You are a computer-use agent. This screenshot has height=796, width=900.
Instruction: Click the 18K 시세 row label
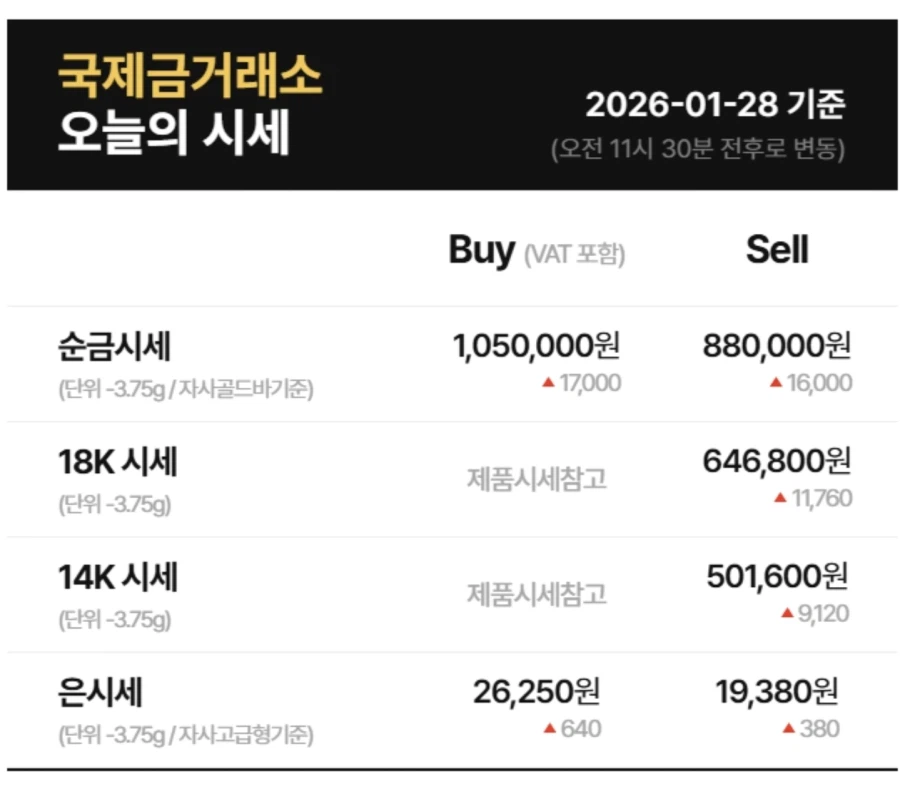point(118,462)
